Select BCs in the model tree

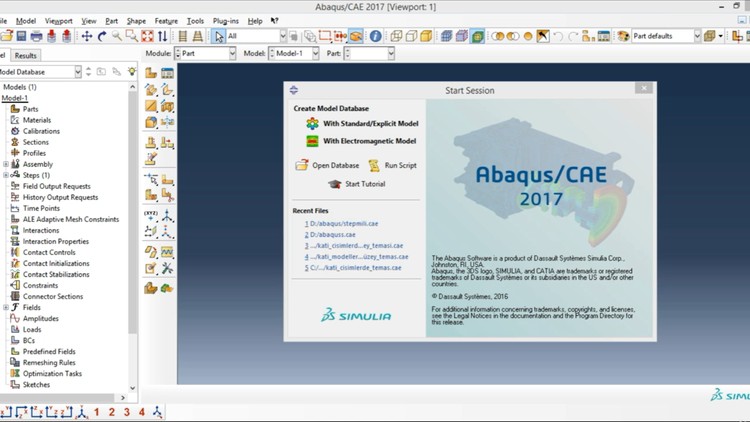click(x=29, y=340)
